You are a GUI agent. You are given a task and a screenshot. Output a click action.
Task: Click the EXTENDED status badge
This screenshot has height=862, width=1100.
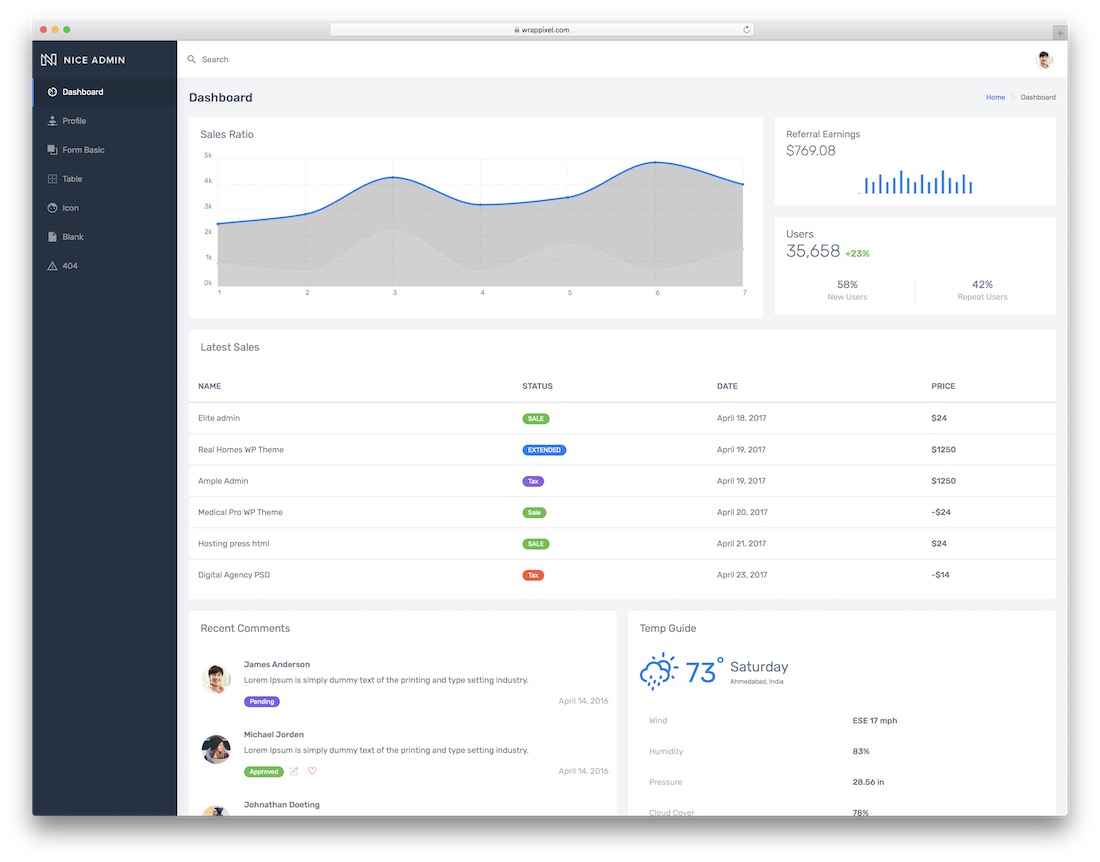[x=544, y=450]
